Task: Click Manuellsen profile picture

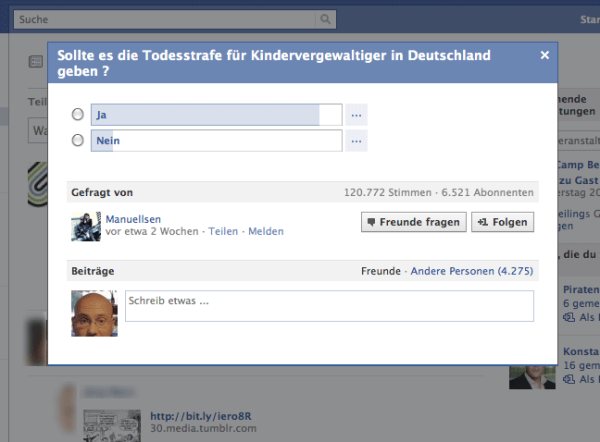Action: [x=86, y=227]
